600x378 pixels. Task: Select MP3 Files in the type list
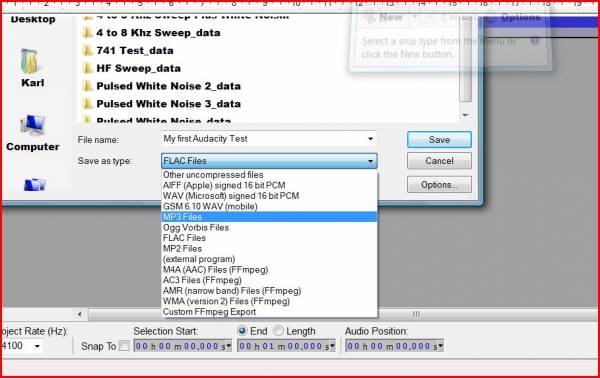269,217
